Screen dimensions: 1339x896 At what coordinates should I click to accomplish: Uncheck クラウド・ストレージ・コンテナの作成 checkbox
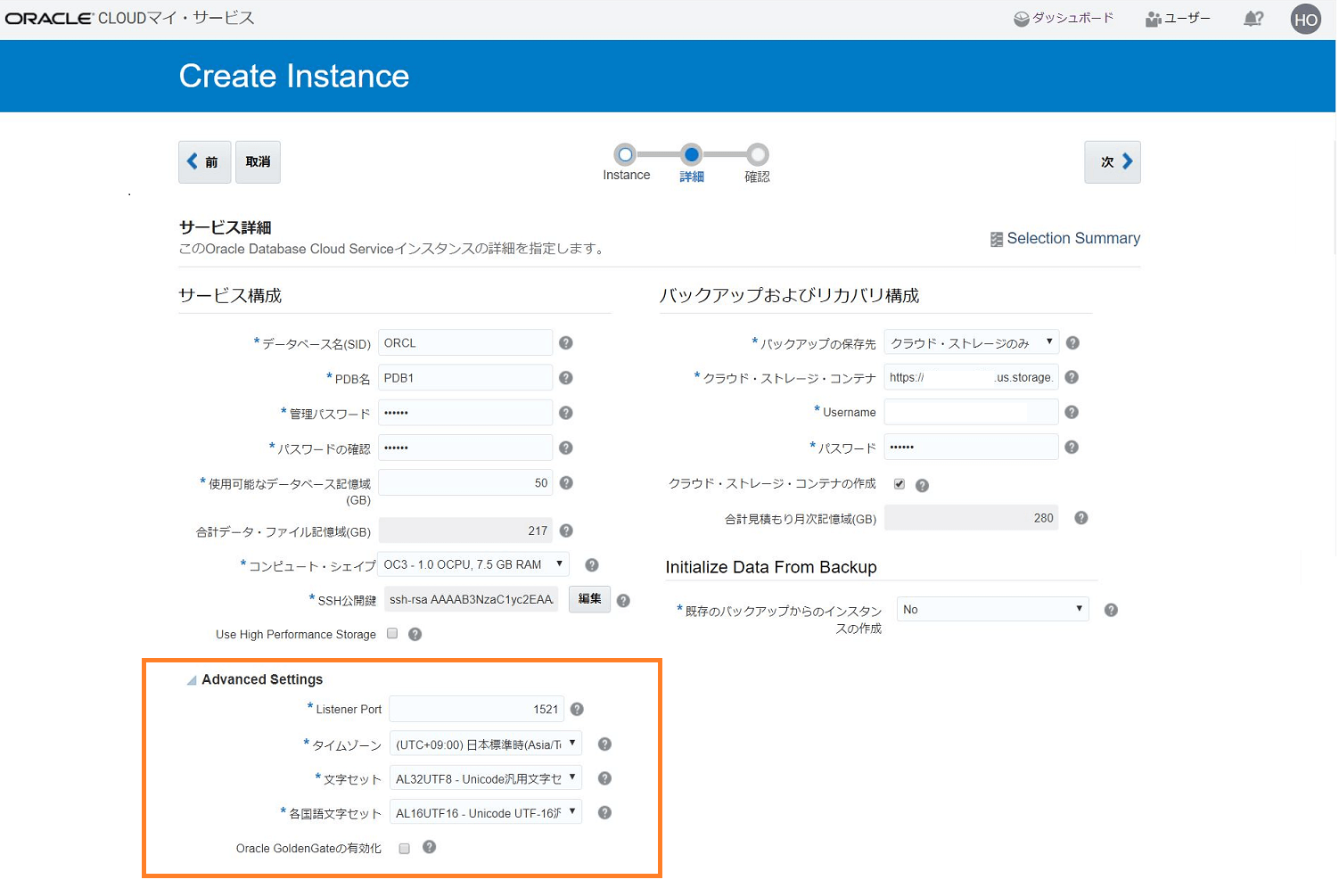[900, 484]
